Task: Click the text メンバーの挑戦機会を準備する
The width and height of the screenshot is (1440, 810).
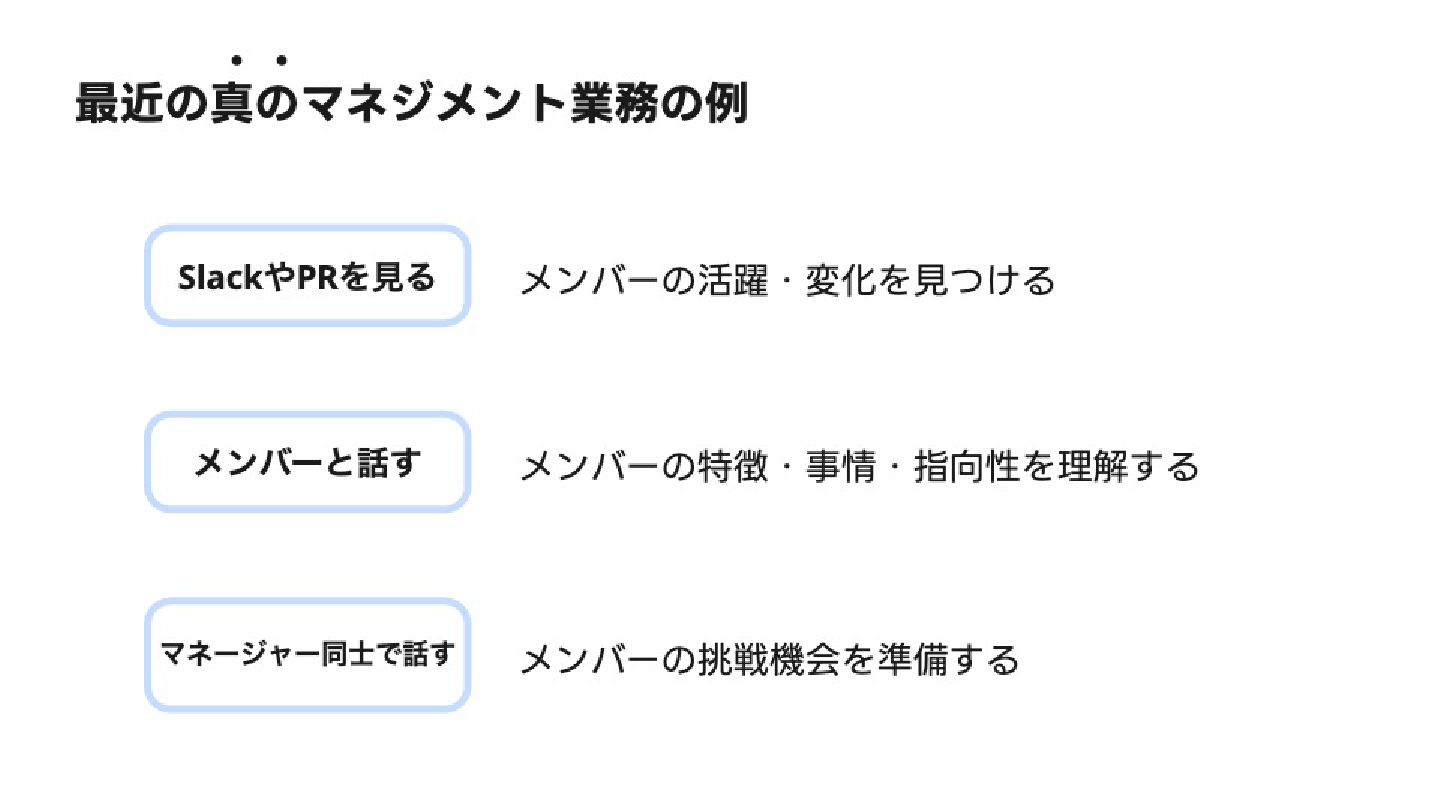Action: click(770, 660)
